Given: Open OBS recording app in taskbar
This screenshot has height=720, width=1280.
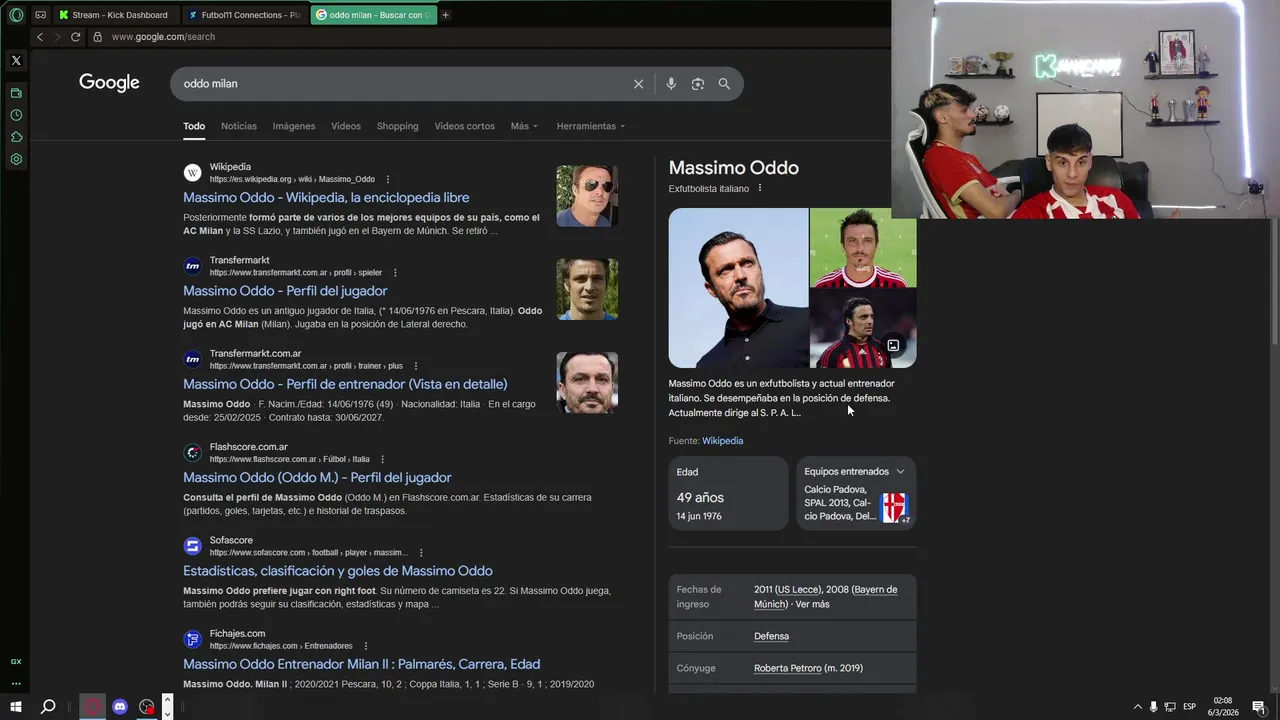Looking at the screenshot, I should pyautogui.click(x=147, y=707).
